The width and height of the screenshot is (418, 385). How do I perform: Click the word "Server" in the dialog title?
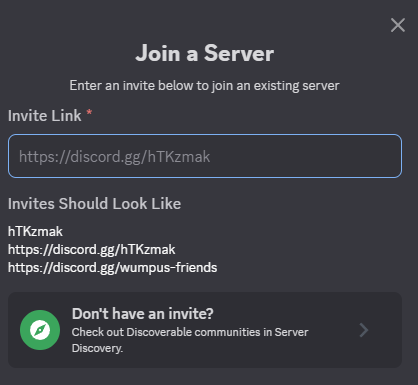(239, 53)
